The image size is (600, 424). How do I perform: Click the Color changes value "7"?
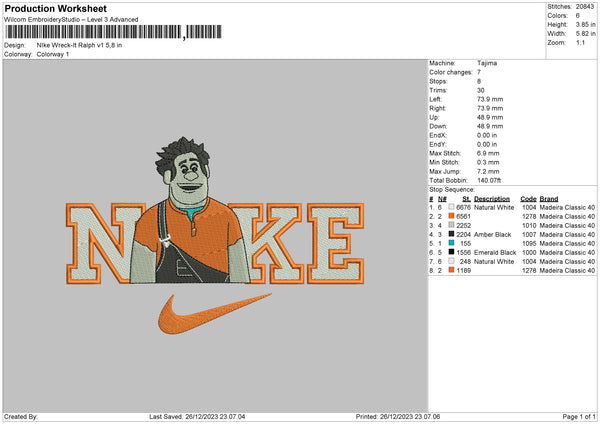479,72
